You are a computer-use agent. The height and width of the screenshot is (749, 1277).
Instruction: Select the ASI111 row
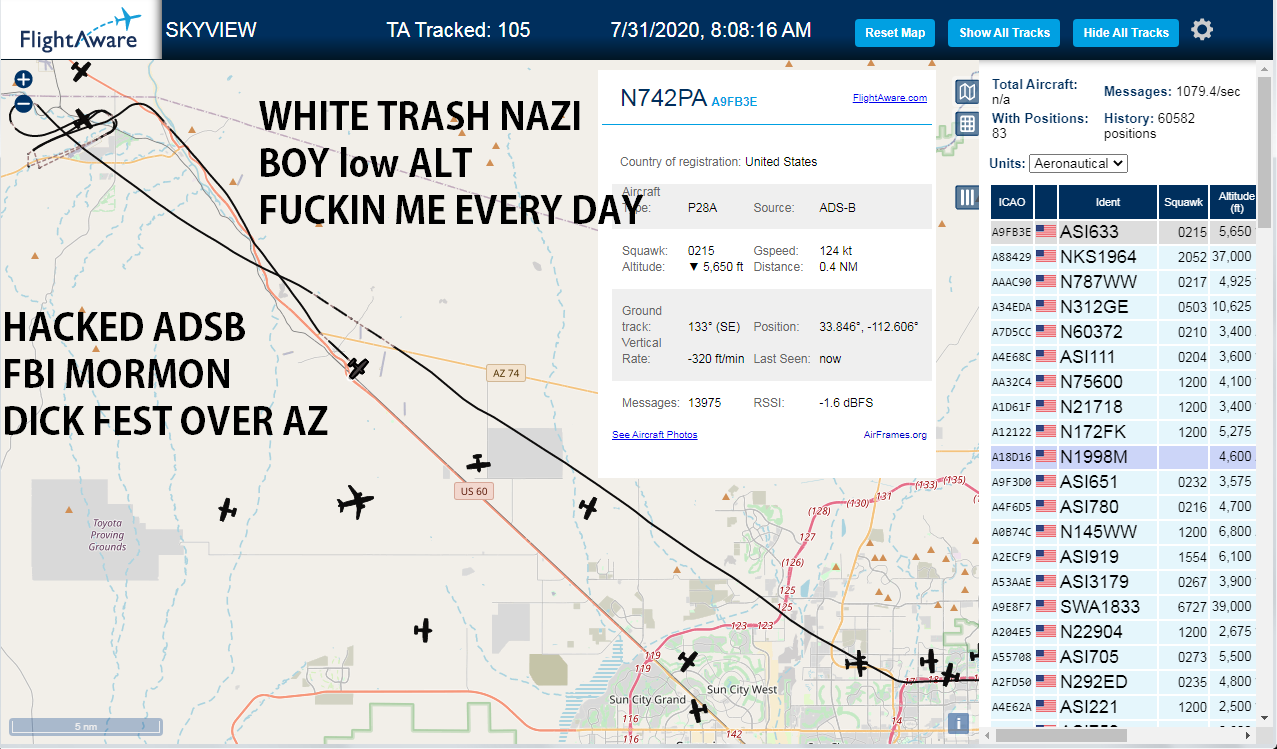[x=1123, y=357]
